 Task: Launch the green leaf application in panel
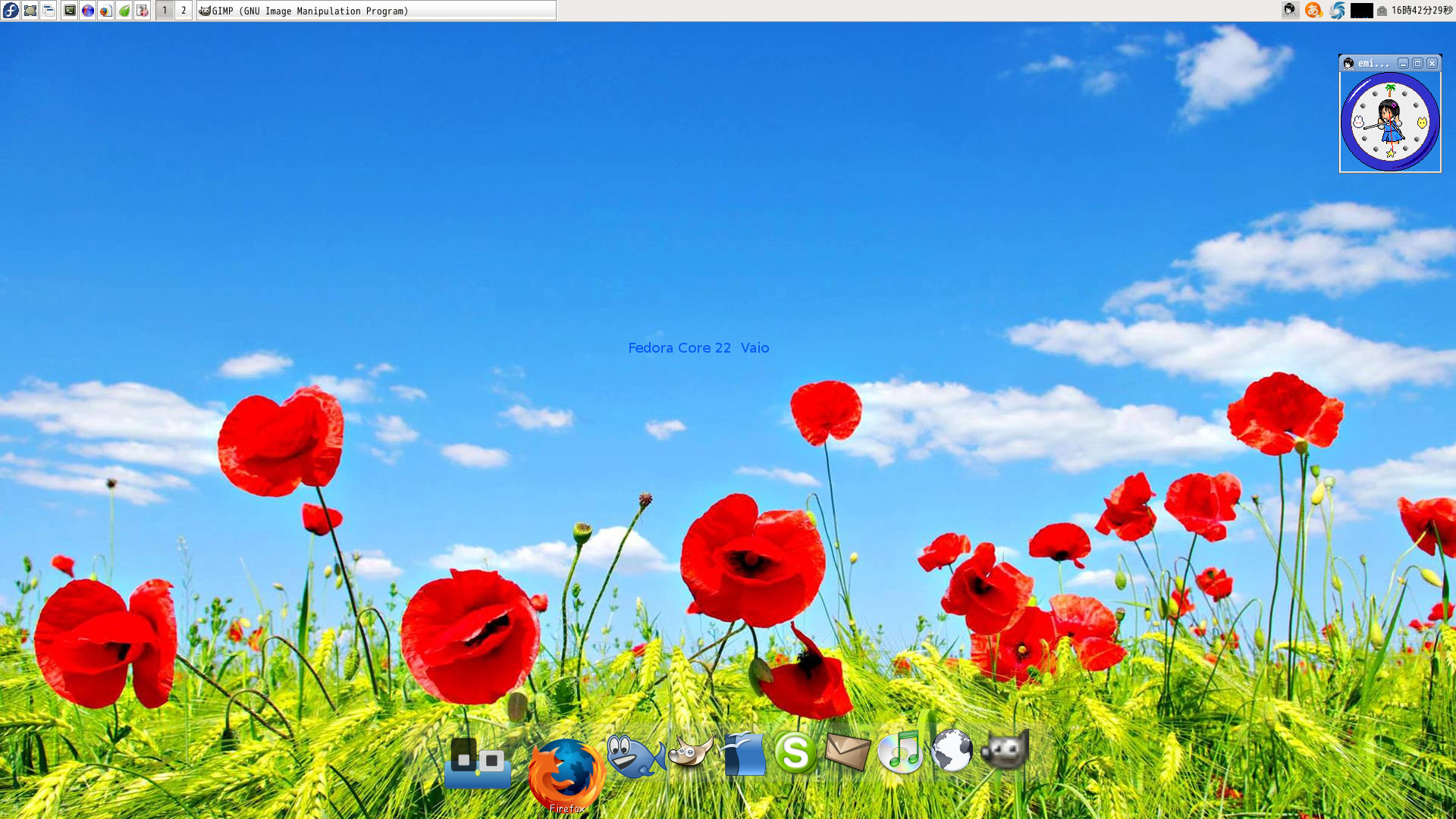click(124, 11)
